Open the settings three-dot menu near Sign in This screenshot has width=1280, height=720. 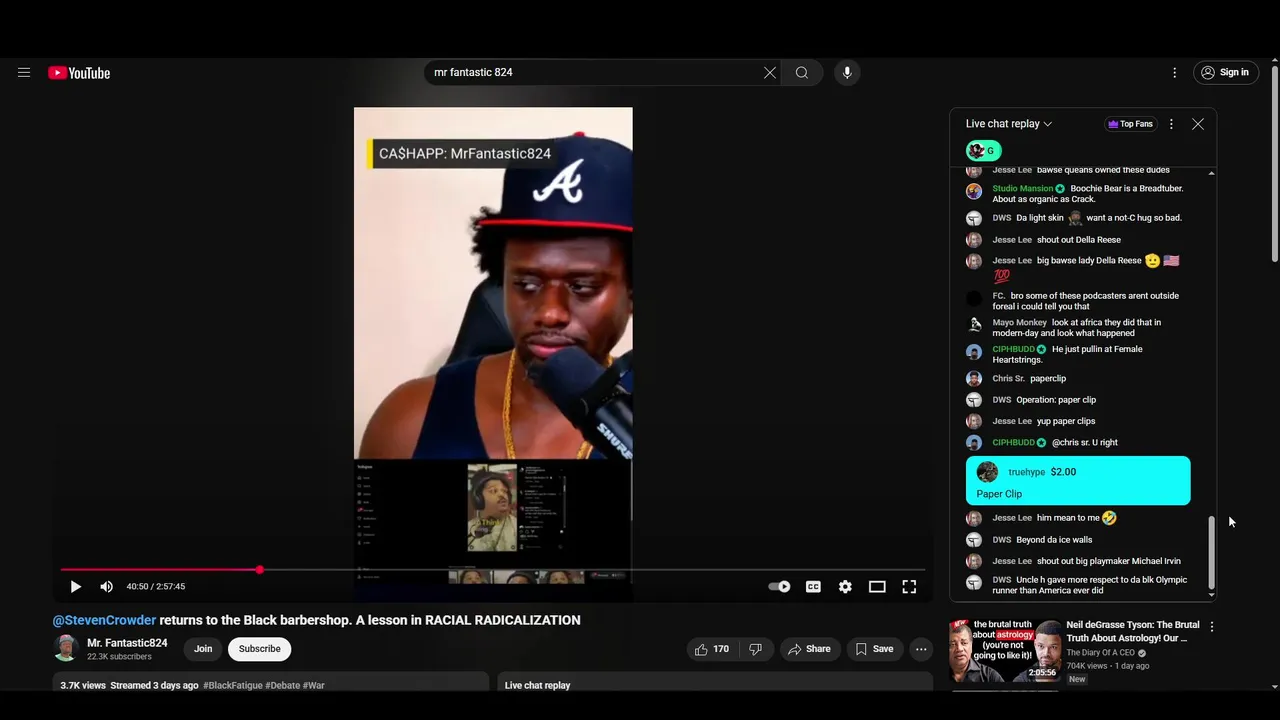pos(1175,72)
